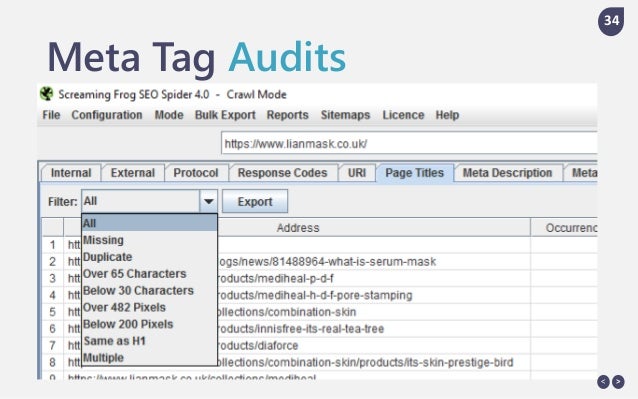
Task: Go to the previous slide arrow
Action: [x=603, y=382]
